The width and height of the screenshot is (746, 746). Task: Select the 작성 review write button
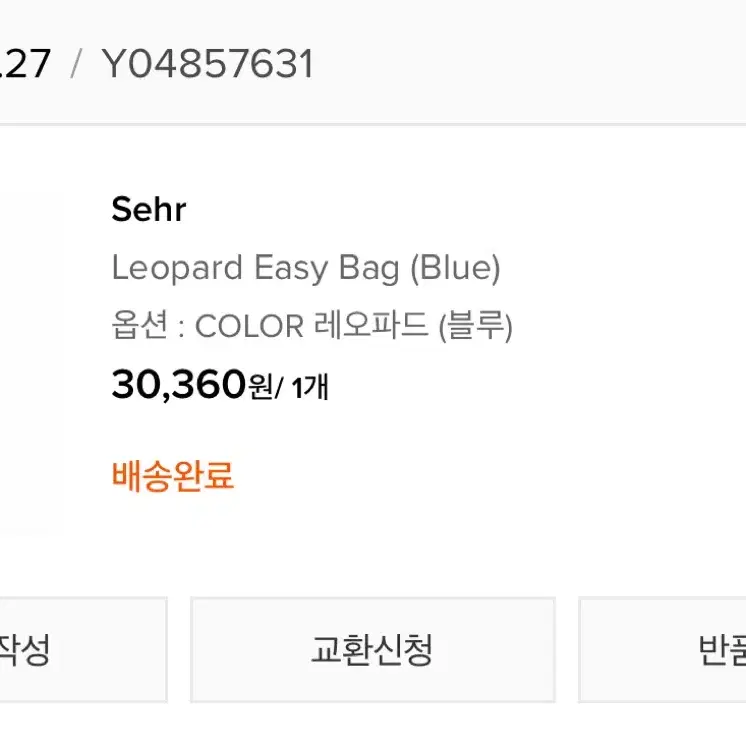pyautogui.click(x=83, y=649)
